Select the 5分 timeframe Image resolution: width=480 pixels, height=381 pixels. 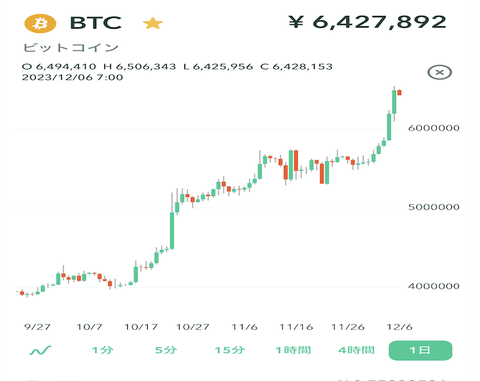(166, 350)
